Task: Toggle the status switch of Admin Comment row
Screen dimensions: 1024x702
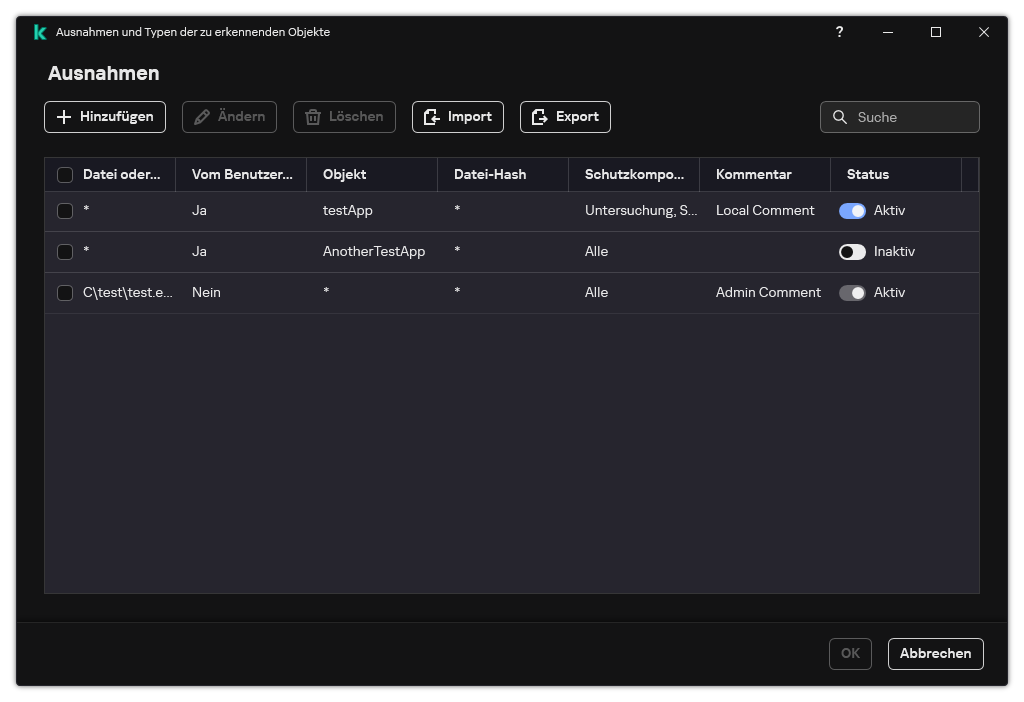Action: [x=852, y=293]
